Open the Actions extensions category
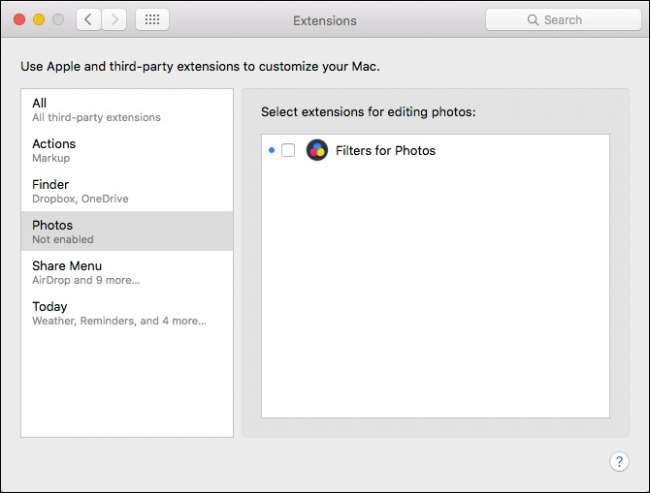The width and height of the screenshot is (650, 493). pyautogui.click(x=127, y=150)
